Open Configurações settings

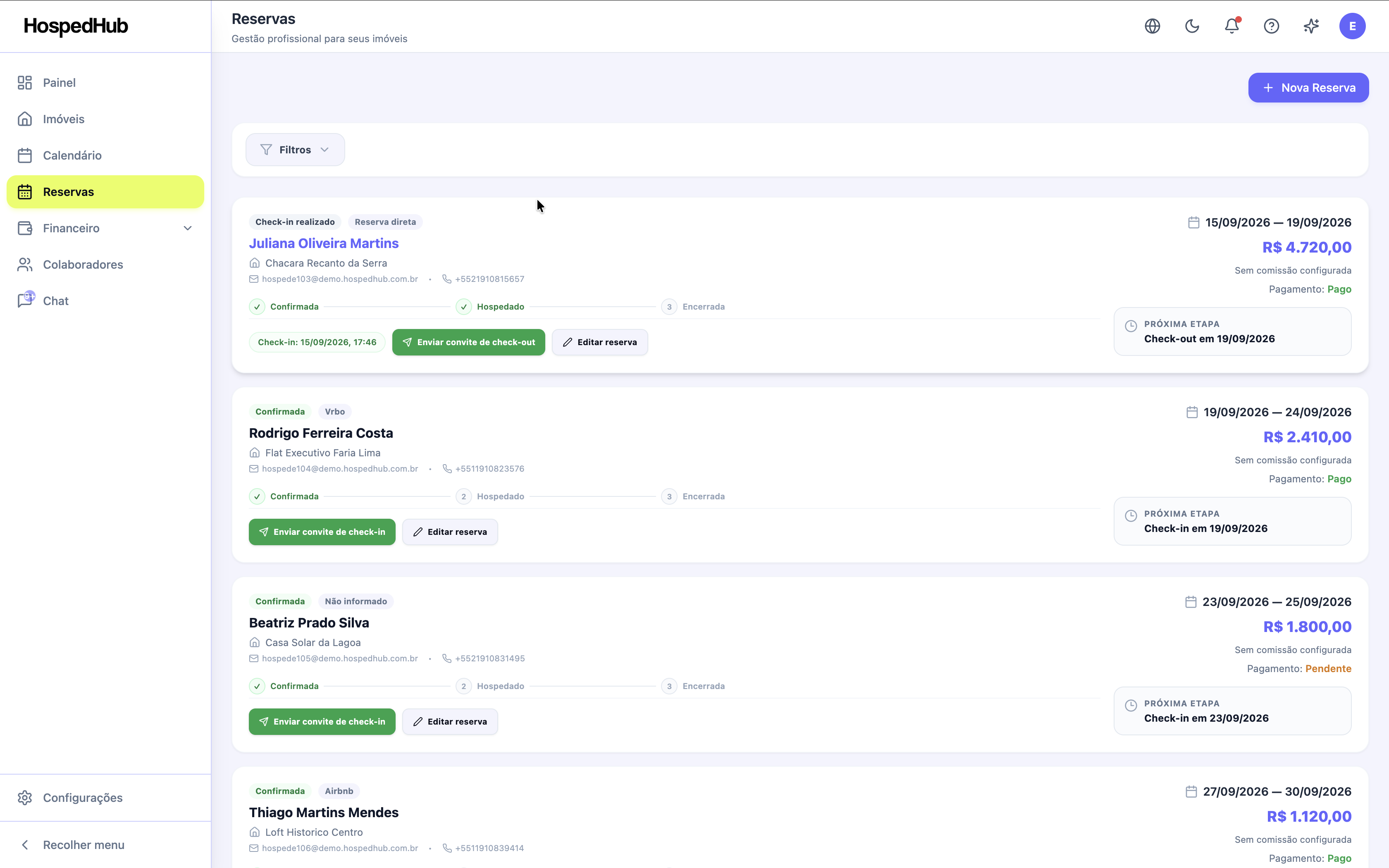click(105, 798)
